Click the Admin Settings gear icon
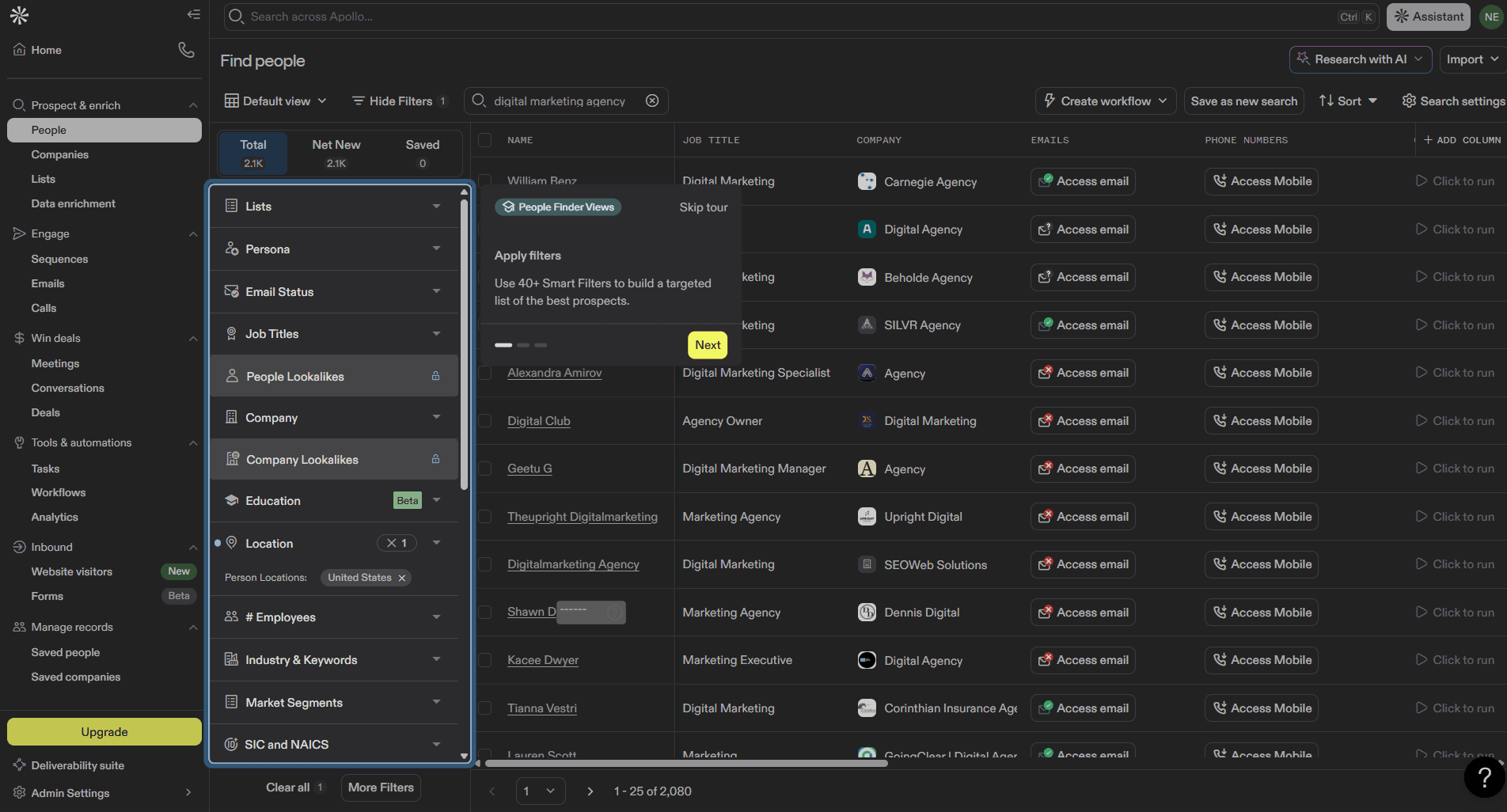The height and width of the screenshot is (812, 1507). (20, 792)
